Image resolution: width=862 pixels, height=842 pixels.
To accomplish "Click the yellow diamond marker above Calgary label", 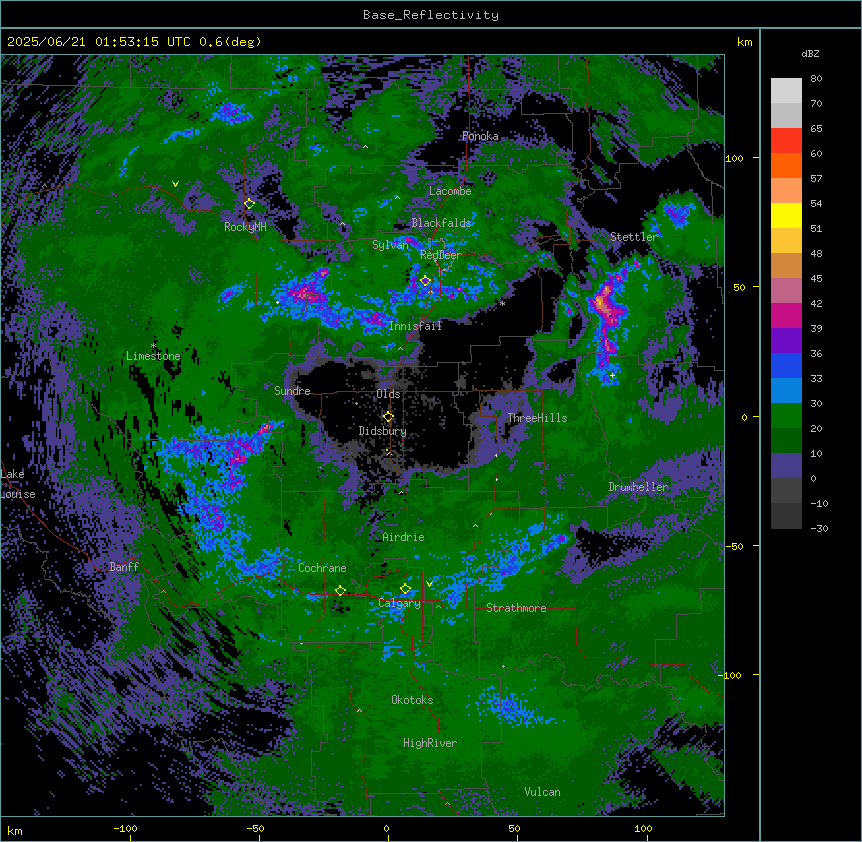I will [405, 589].
